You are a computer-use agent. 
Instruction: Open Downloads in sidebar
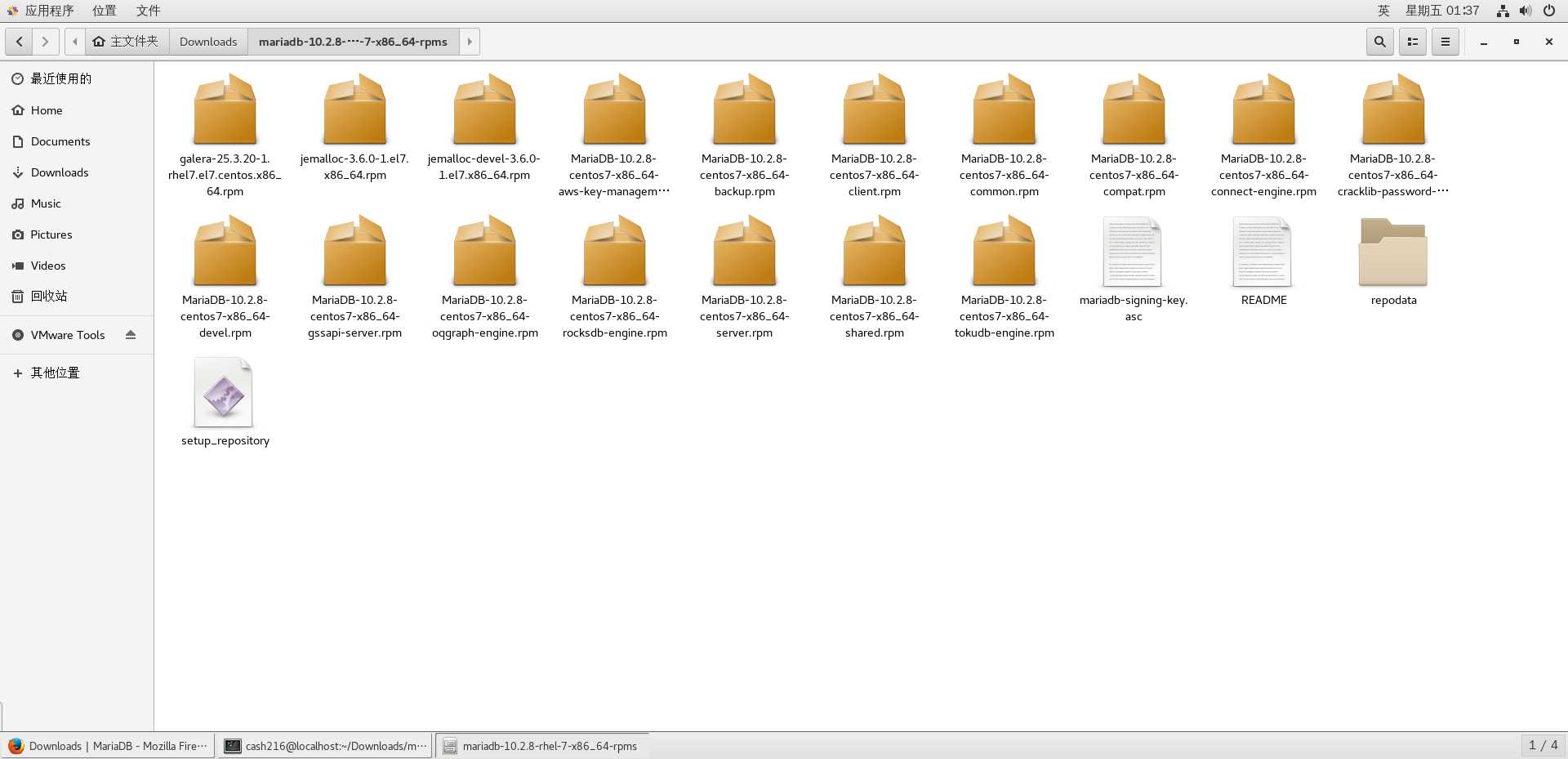(x=77, y=172)
